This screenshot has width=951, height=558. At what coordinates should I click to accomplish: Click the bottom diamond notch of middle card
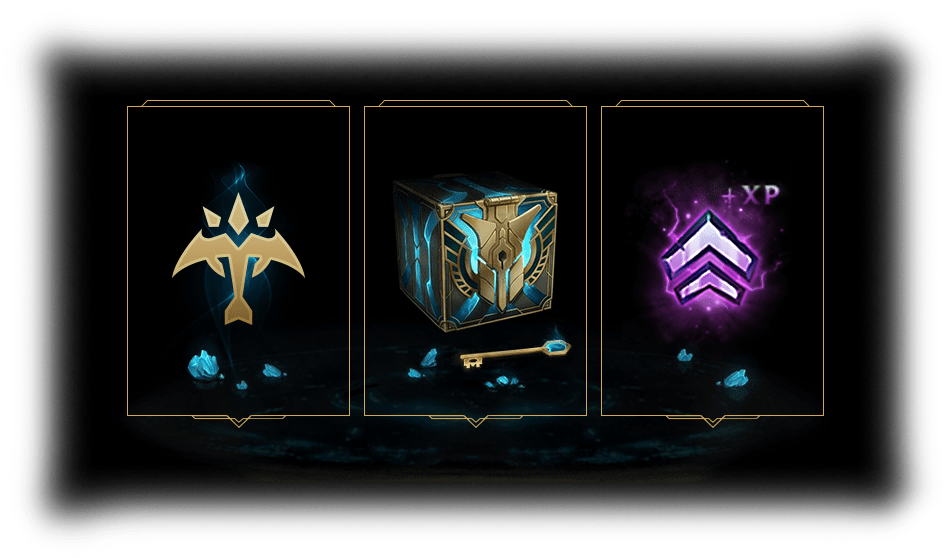476,421
